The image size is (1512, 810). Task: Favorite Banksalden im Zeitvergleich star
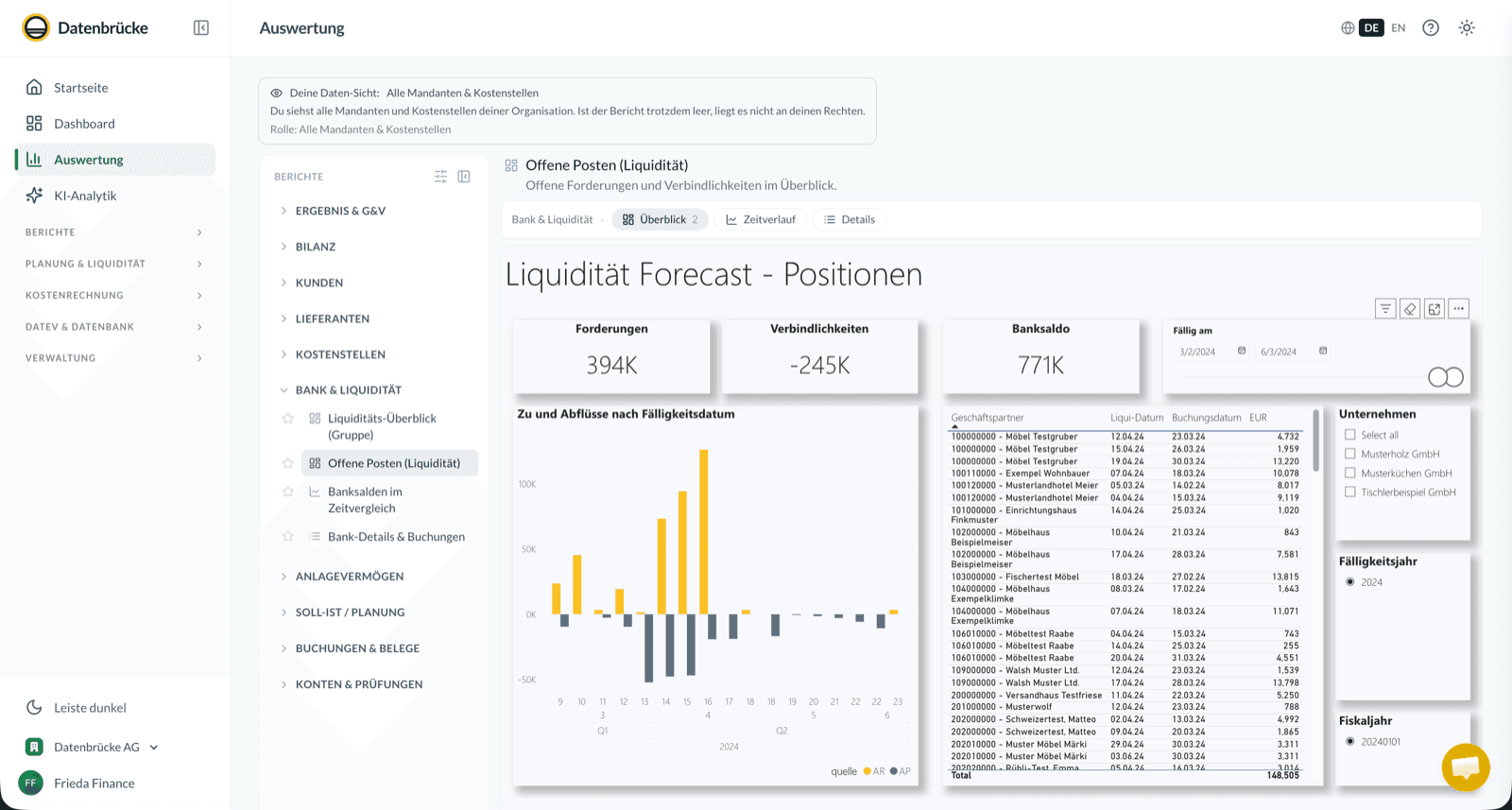pyautogui.click(x=288, y=491)
